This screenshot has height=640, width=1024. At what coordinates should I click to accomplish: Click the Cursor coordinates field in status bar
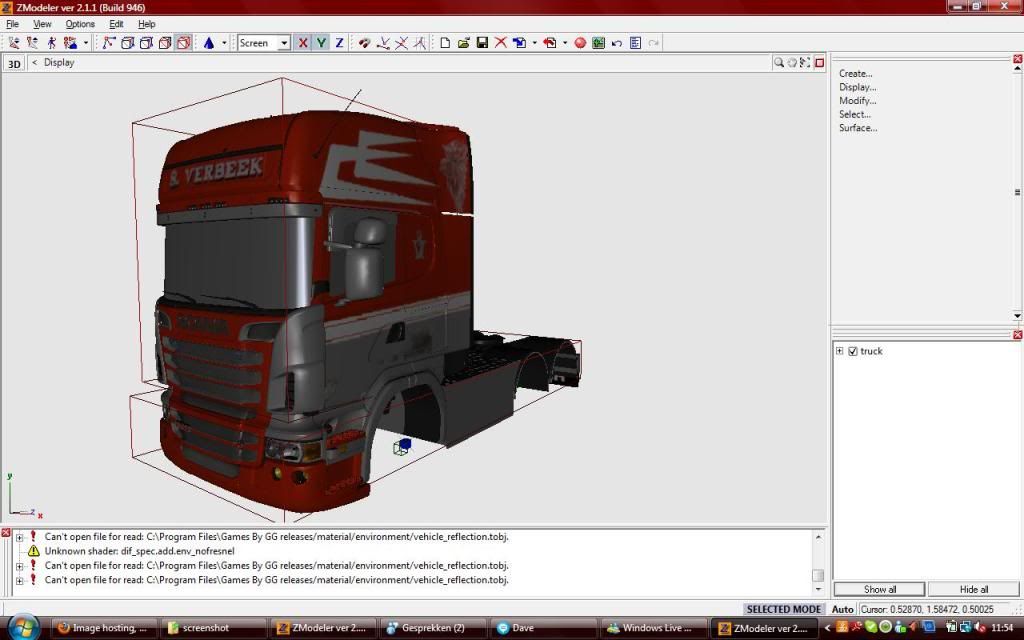point(938,609)
